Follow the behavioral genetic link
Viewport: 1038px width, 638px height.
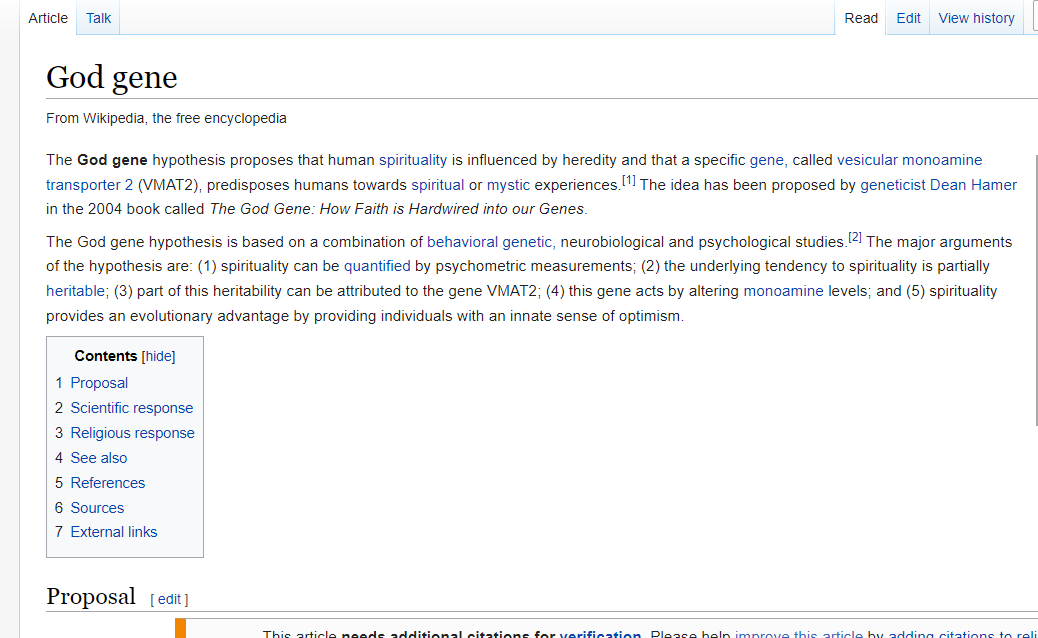tap(489, 242)
